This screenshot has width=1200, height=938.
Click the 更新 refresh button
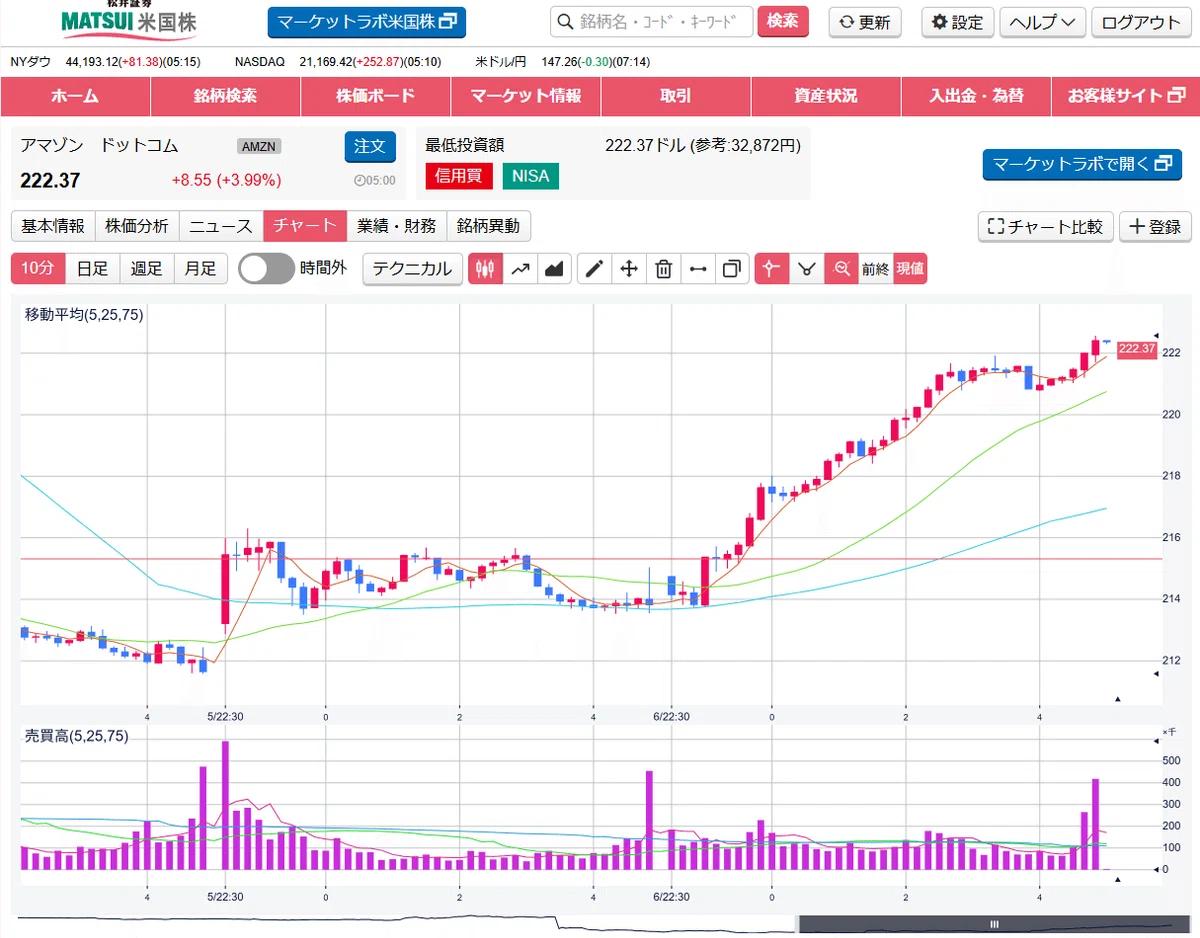coord(865,22)
